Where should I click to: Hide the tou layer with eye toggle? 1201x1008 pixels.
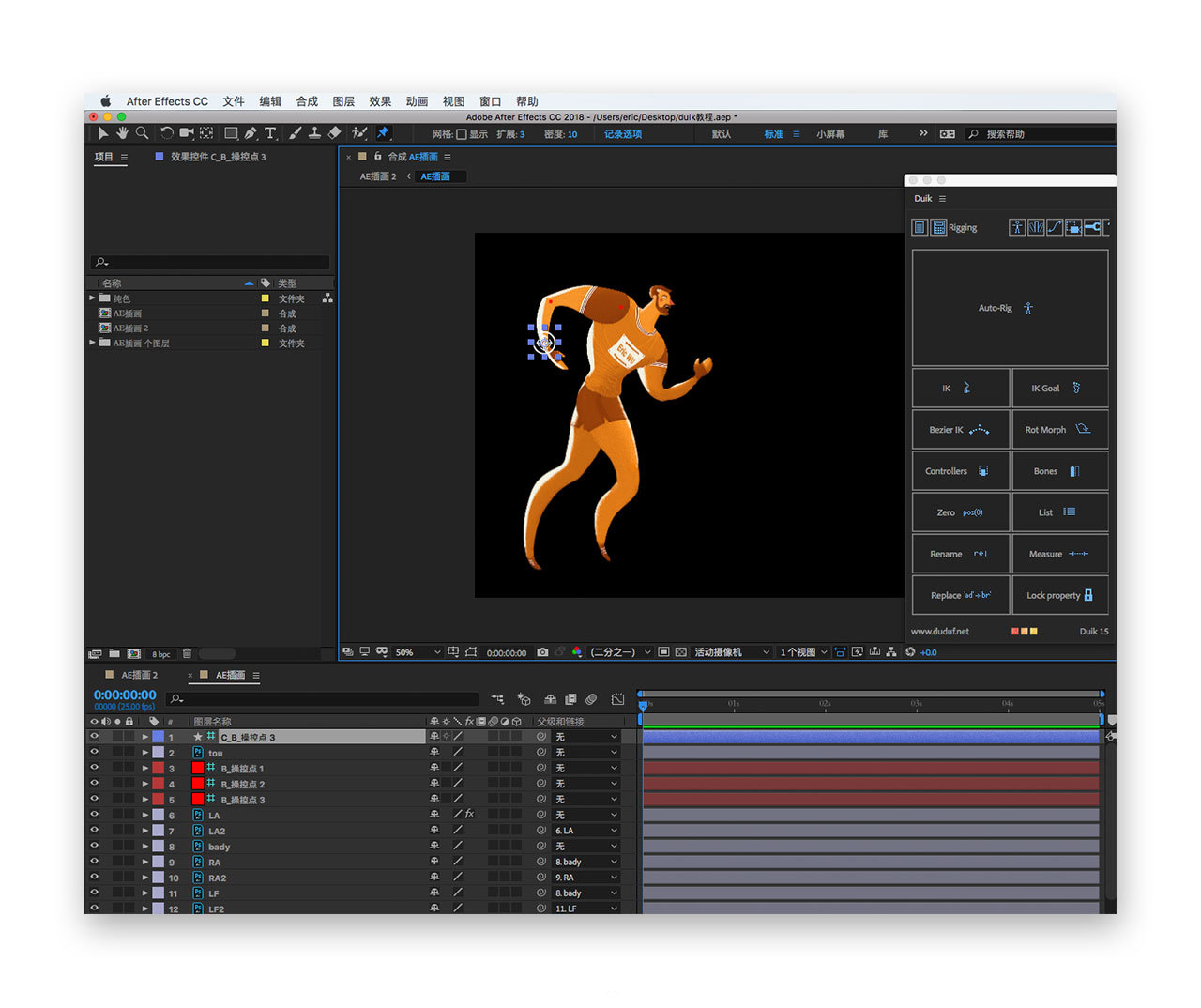[94, 752]
